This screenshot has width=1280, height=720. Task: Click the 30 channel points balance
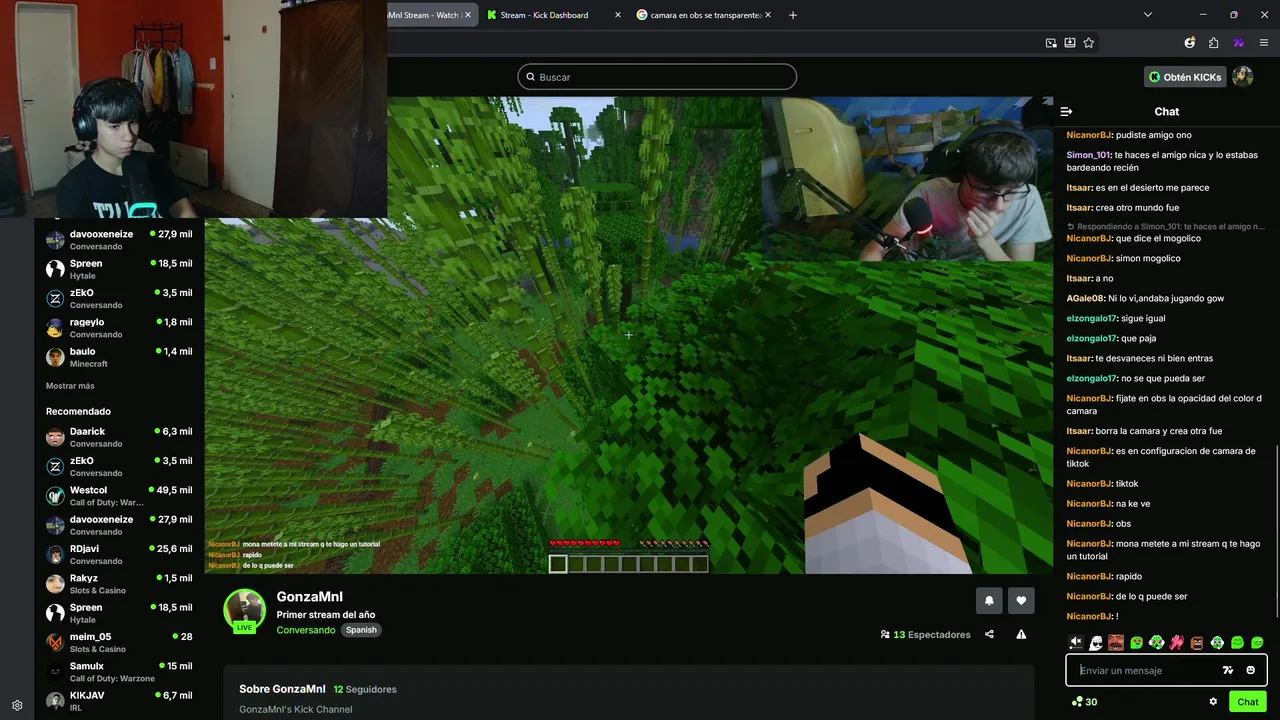point(1084,702)
